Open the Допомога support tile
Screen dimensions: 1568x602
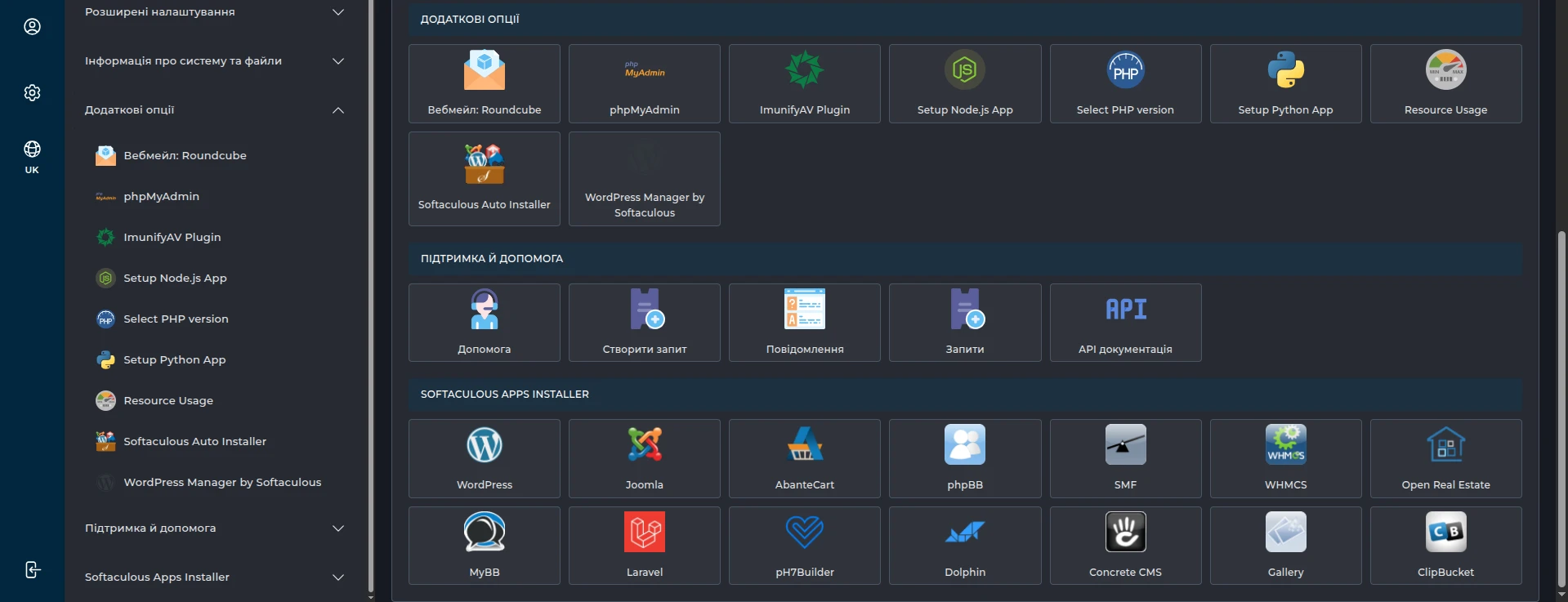(x=485, y=323)
